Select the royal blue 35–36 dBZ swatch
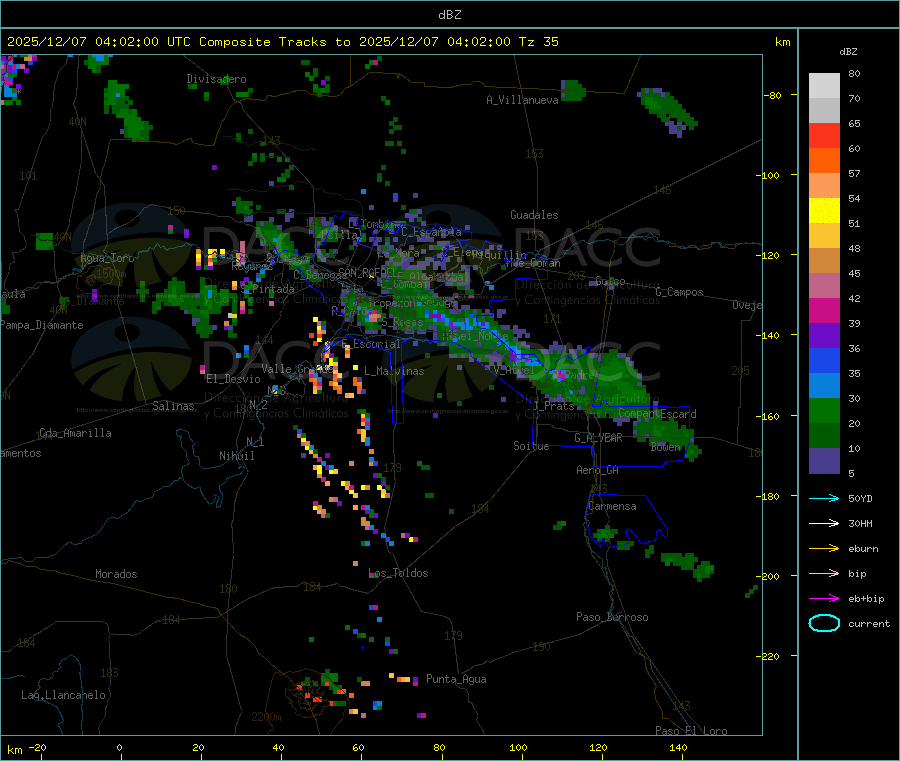 [824, 361]
